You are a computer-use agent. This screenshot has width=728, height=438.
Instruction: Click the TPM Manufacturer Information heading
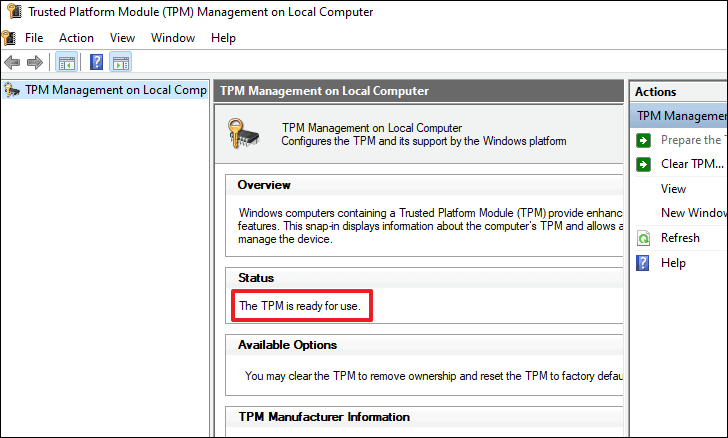(x=324, y=417)
